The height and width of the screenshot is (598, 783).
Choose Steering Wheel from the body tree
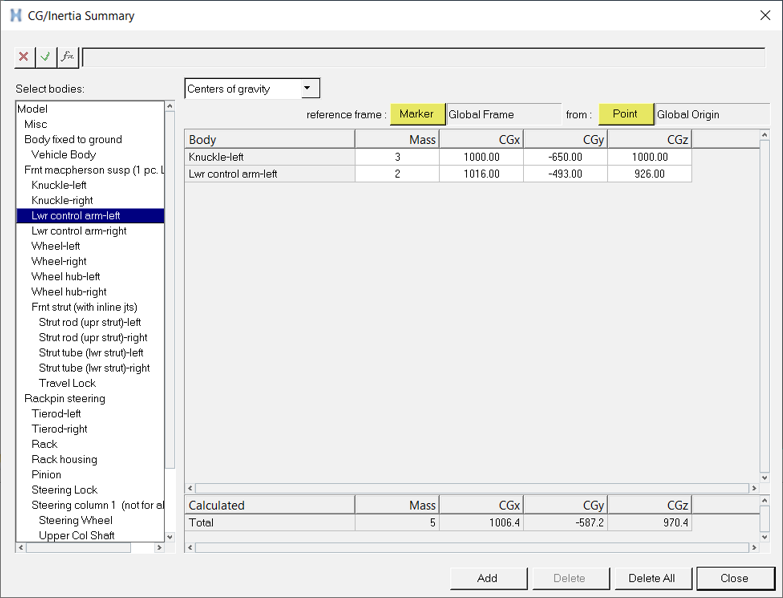tap(75, 520)
